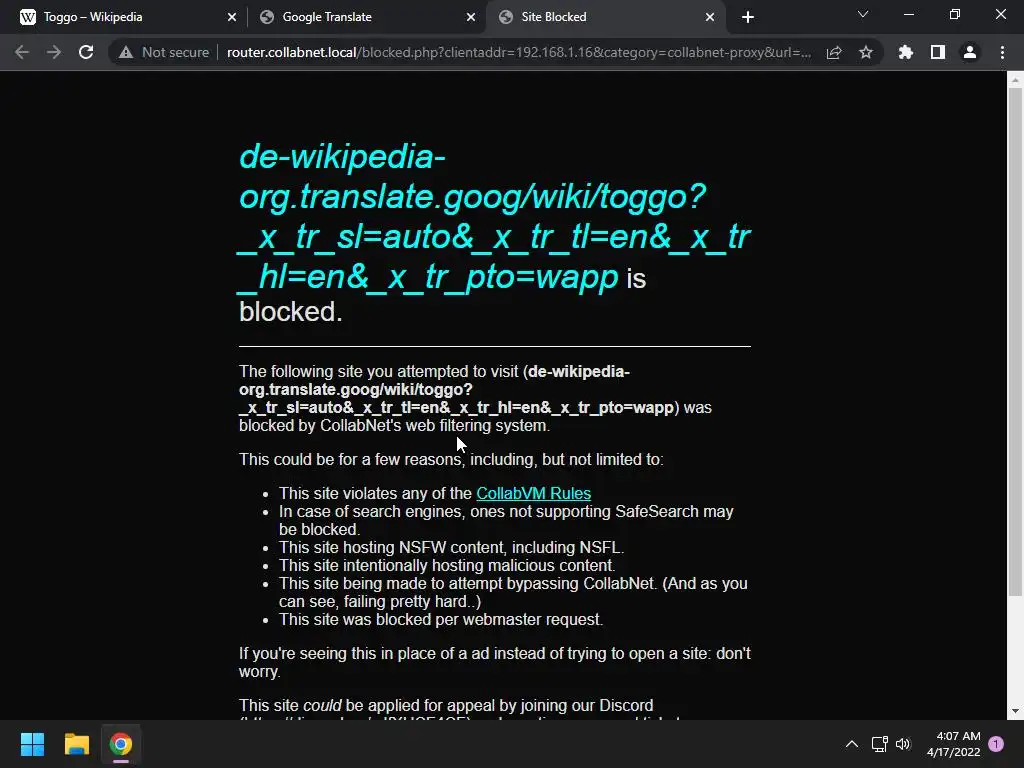Viewport: 1024px width, 768px height.
Task: Open a new browser tab
Action: point(748,17)
